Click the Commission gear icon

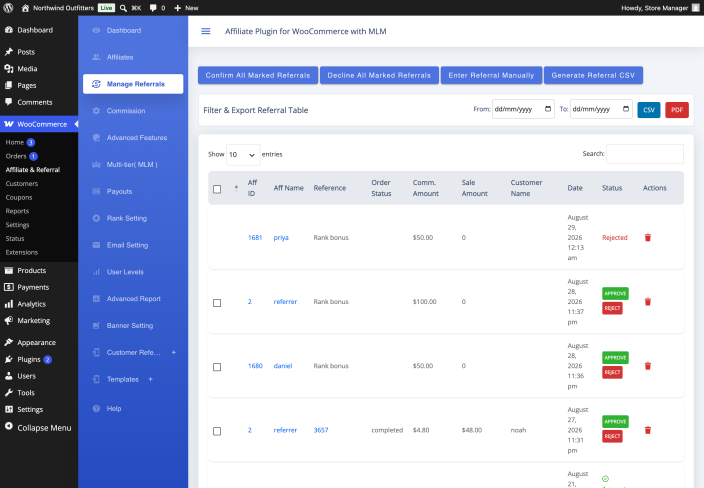(x=96, y=111)
